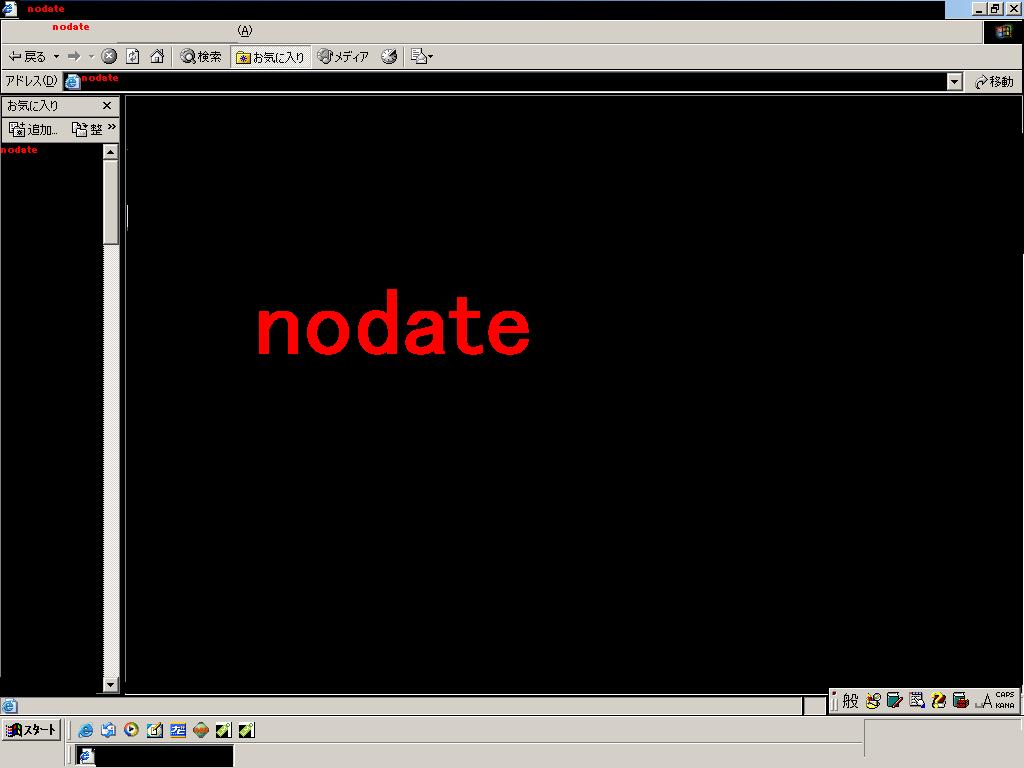Toggle the IME CAPS indicator
Image resolution: width=1024 pixels, height=768 pixels.
tap(1005, 695)
